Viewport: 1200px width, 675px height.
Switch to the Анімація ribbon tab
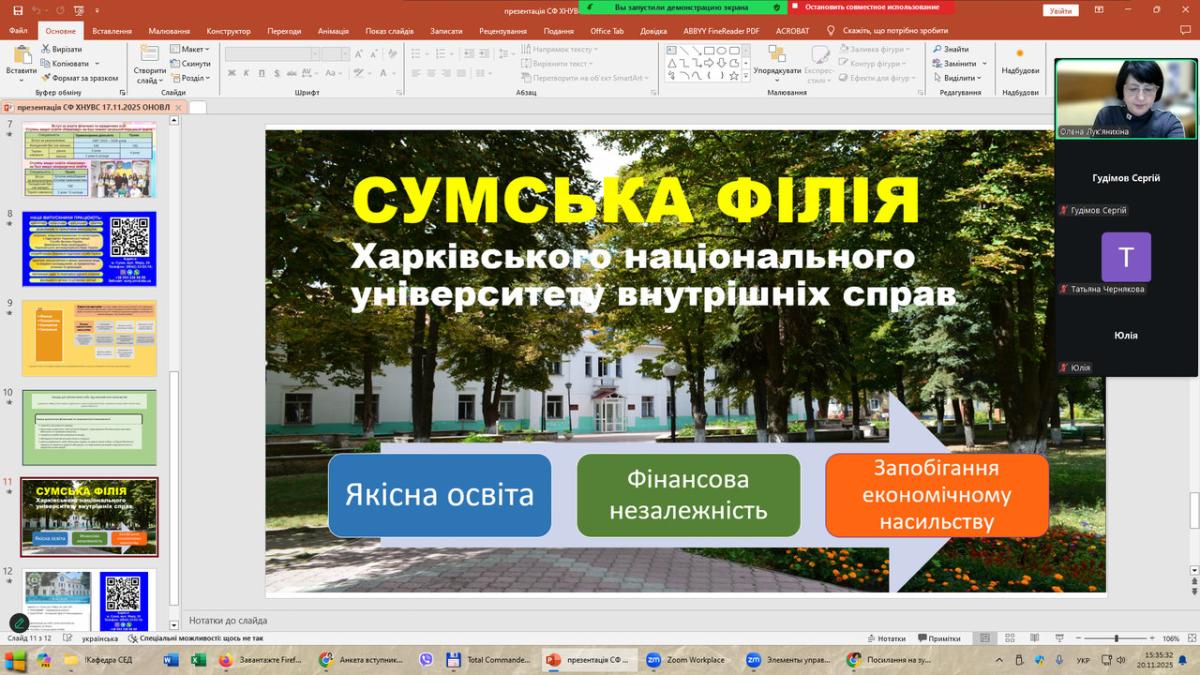tap(333, 31)
